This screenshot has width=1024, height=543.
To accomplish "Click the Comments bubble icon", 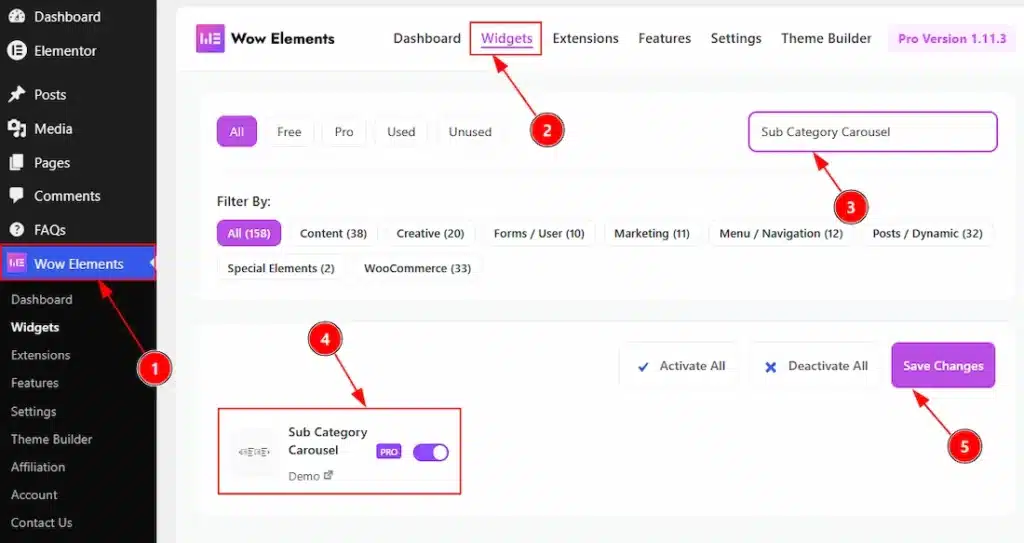I will (x=16, y=195).
